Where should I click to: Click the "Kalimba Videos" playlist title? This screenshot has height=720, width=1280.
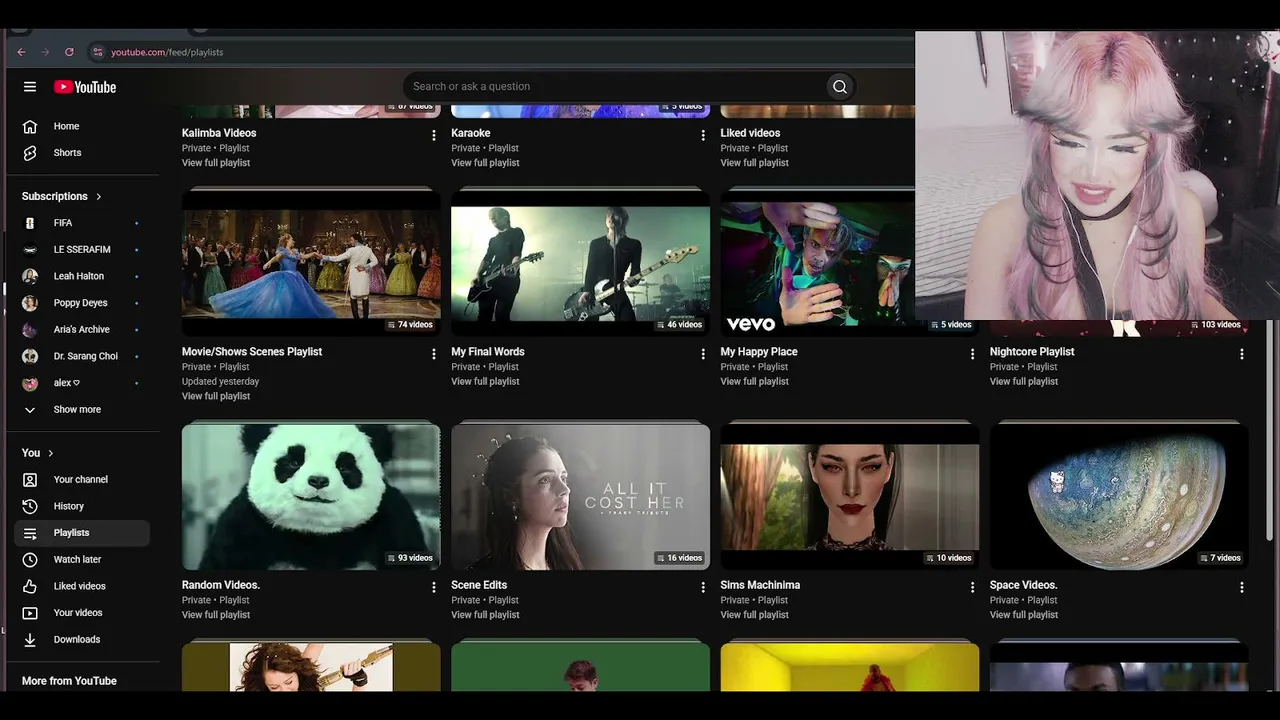tap(219, 133)
